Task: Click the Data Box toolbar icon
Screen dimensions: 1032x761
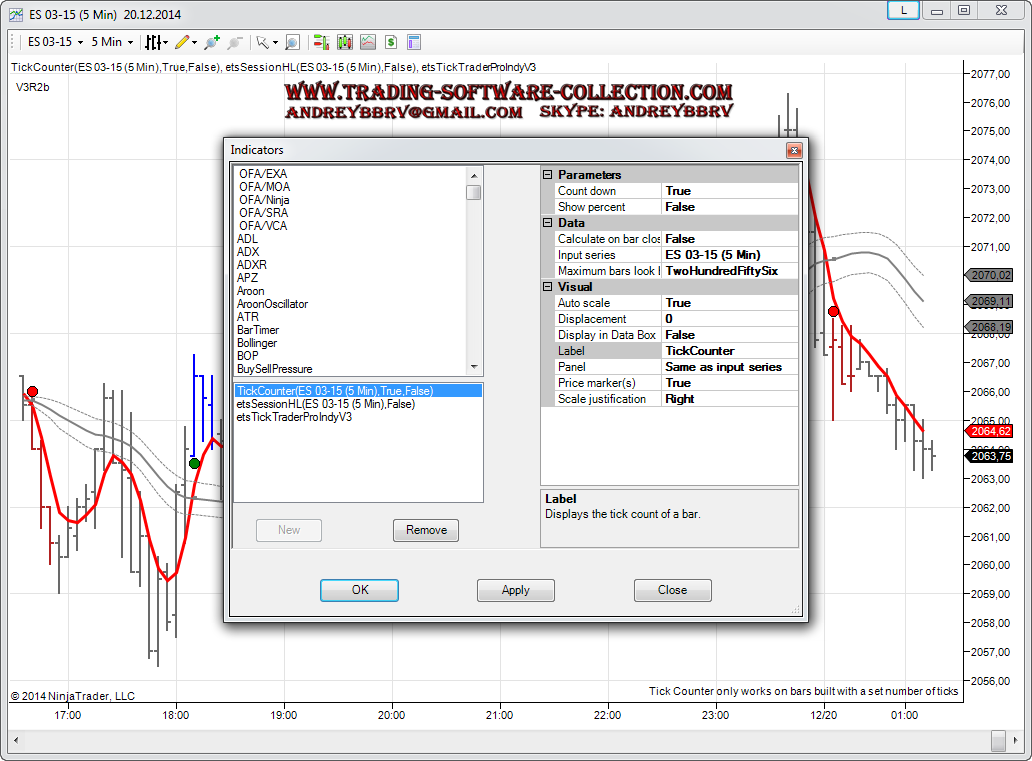Action: pyautogui.click(x=413, y=42)
